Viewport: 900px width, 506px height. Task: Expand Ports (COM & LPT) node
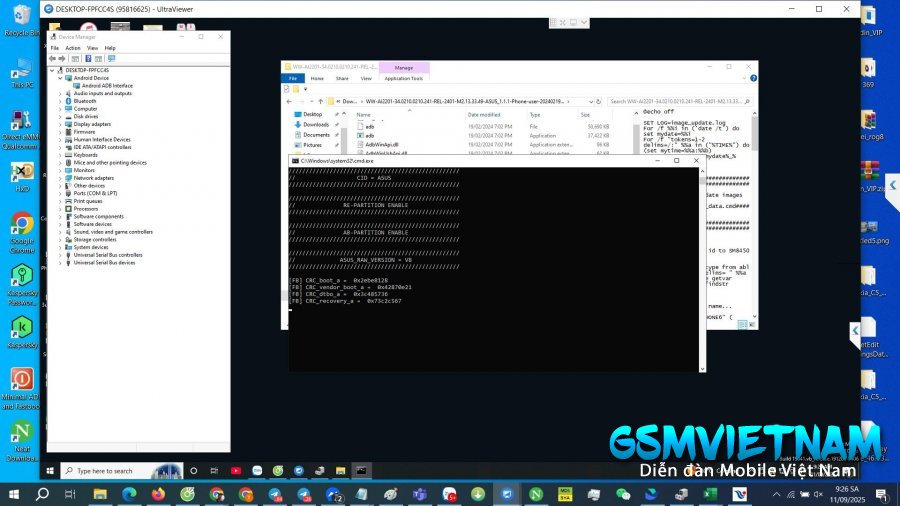tap(60, 193)
